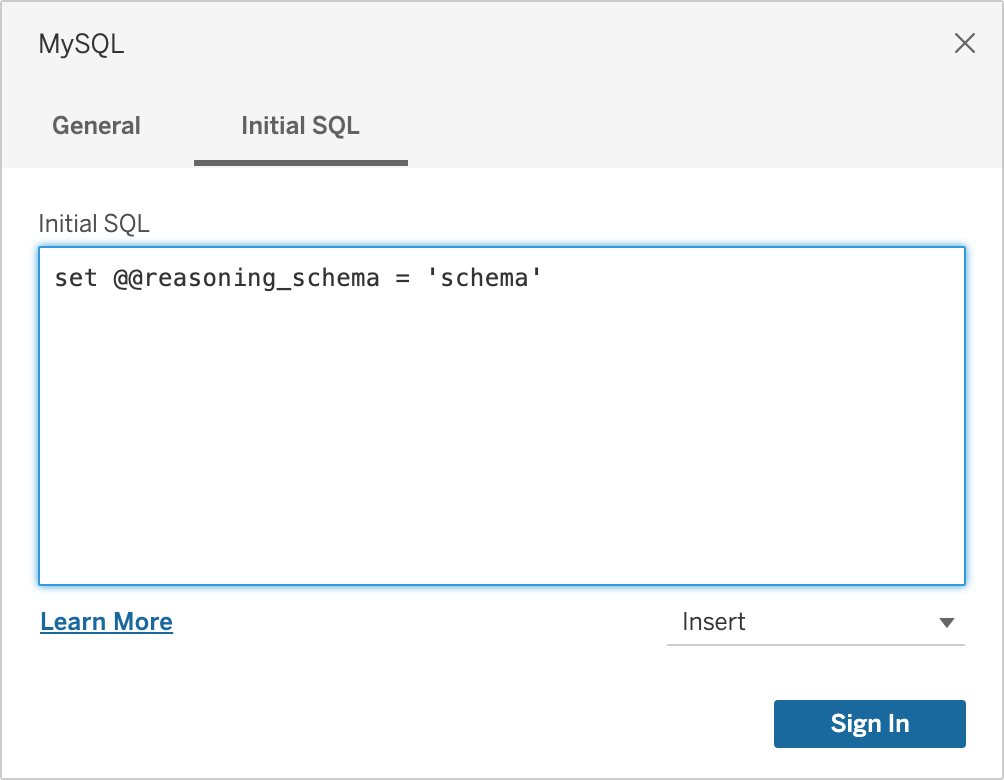Image resolution: width=1004 pixels, height=780 pixels.
Task: Click the blank header area right of the tabs
Action: point(700,126)
